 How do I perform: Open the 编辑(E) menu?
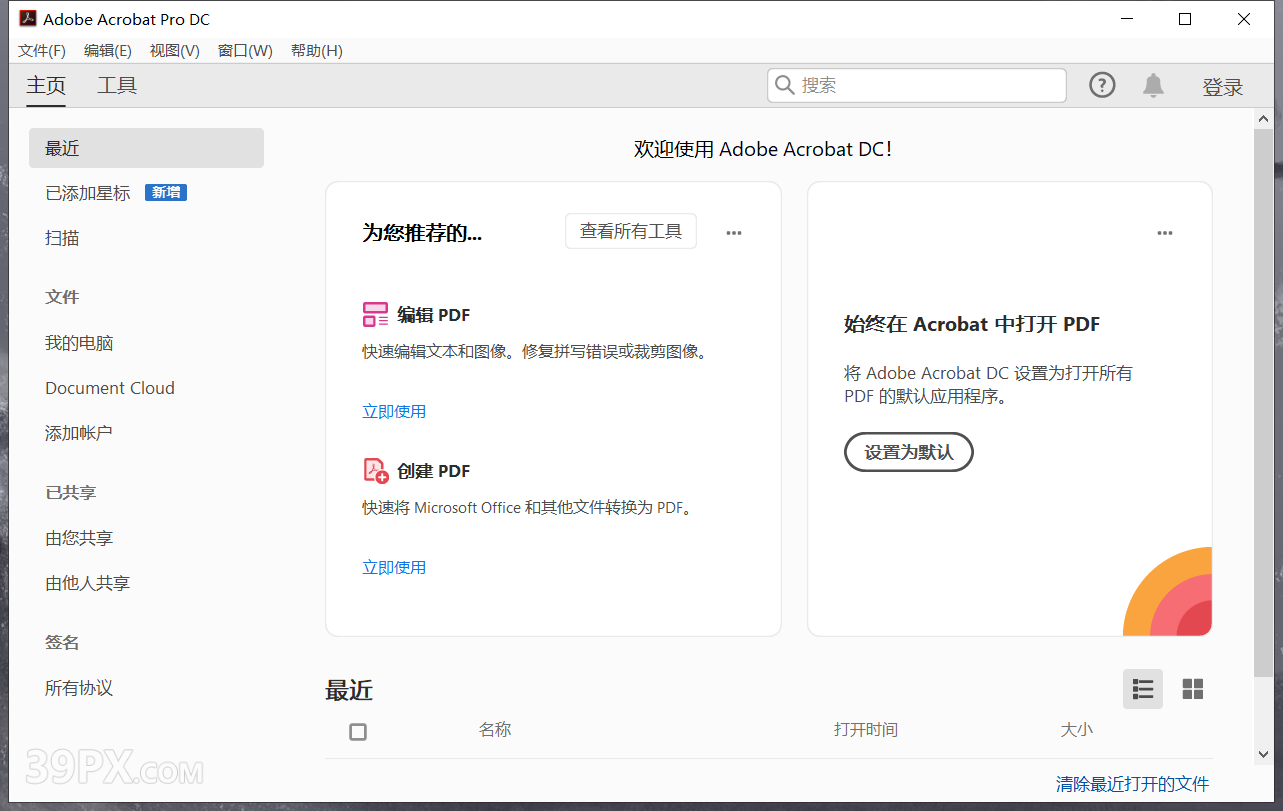(108, 51)
